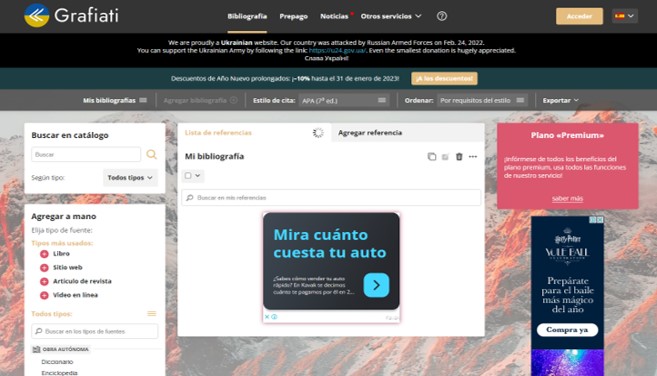Select Enciclopedia source type
This screenshot has height=376, width=657.
(x=59, y=373)
